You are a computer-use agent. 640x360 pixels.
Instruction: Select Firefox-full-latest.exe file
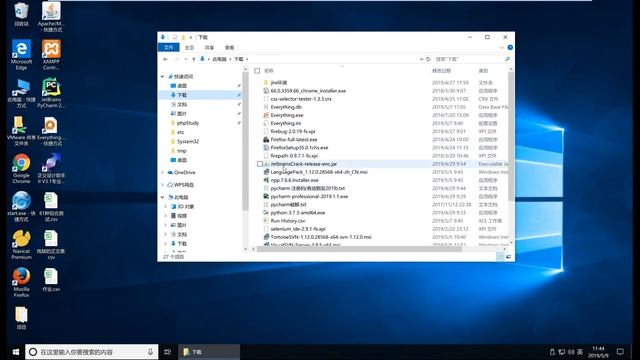point(293,140)
